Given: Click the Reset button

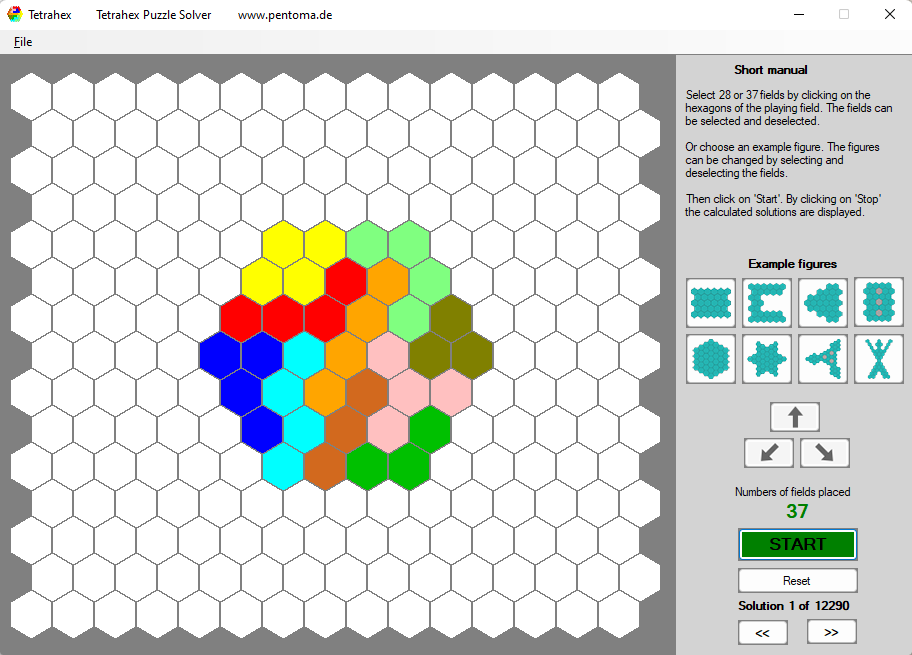Looking at the screenshot, I should 797,581.
